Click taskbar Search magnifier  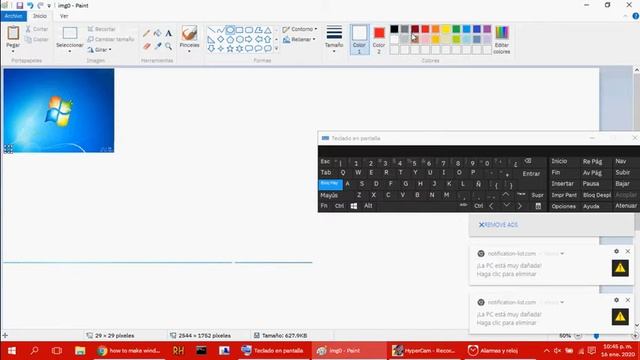[x=34, y=350]
